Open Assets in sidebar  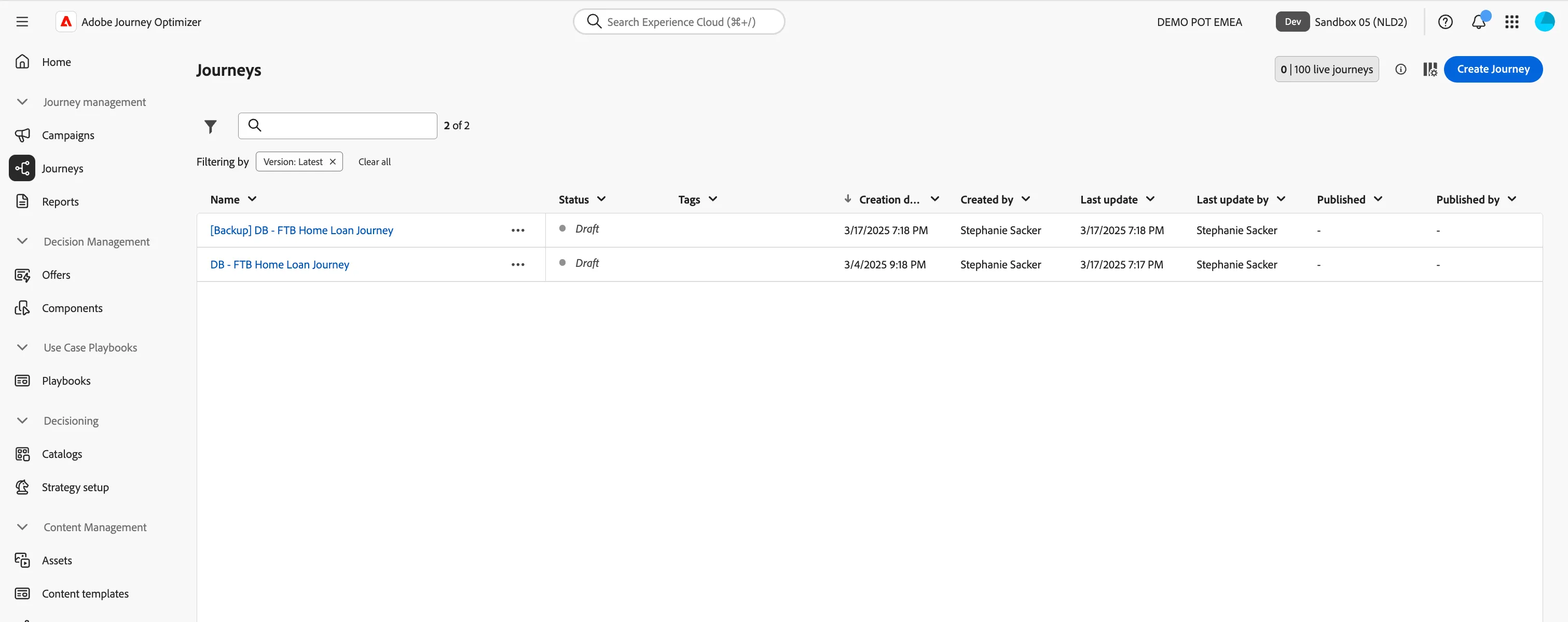57,560
